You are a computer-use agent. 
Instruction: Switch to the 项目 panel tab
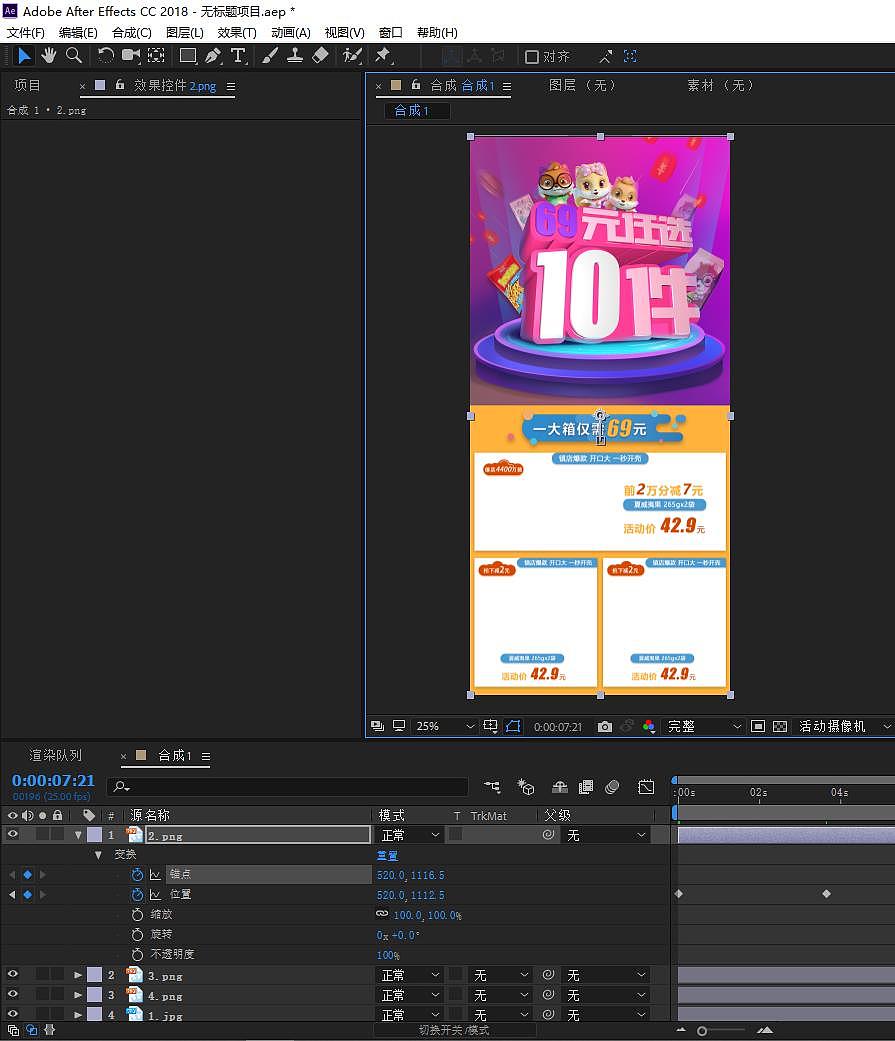click(27, 86)
